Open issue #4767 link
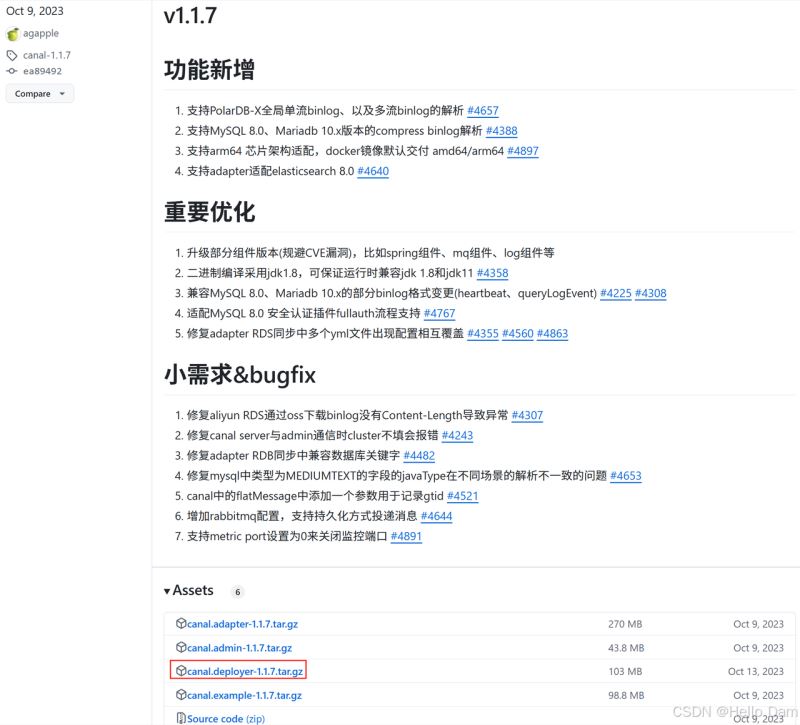 tap(439, 313)
